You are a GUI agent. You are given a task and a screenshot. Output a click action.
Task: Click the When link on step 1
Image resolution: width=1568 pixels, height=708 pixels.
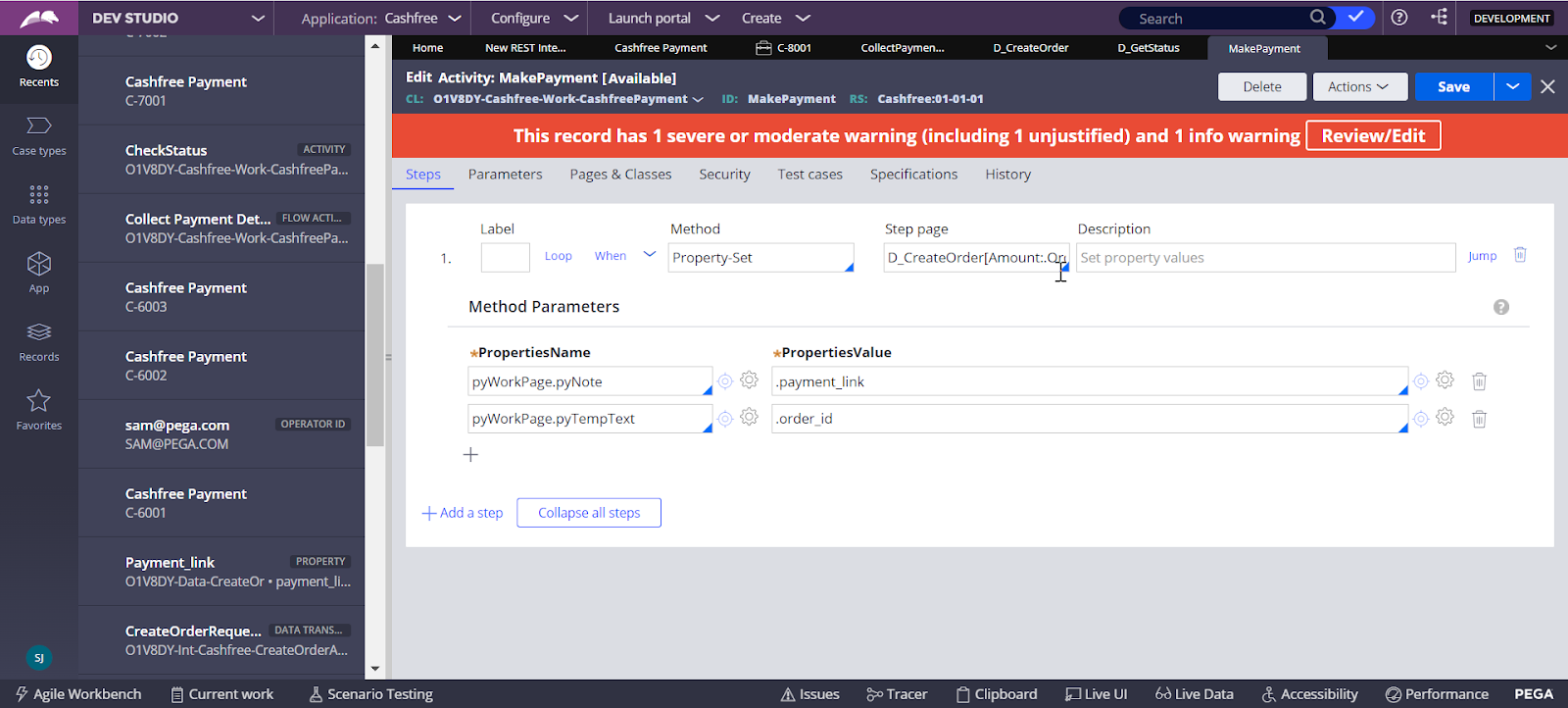[610, 256]
